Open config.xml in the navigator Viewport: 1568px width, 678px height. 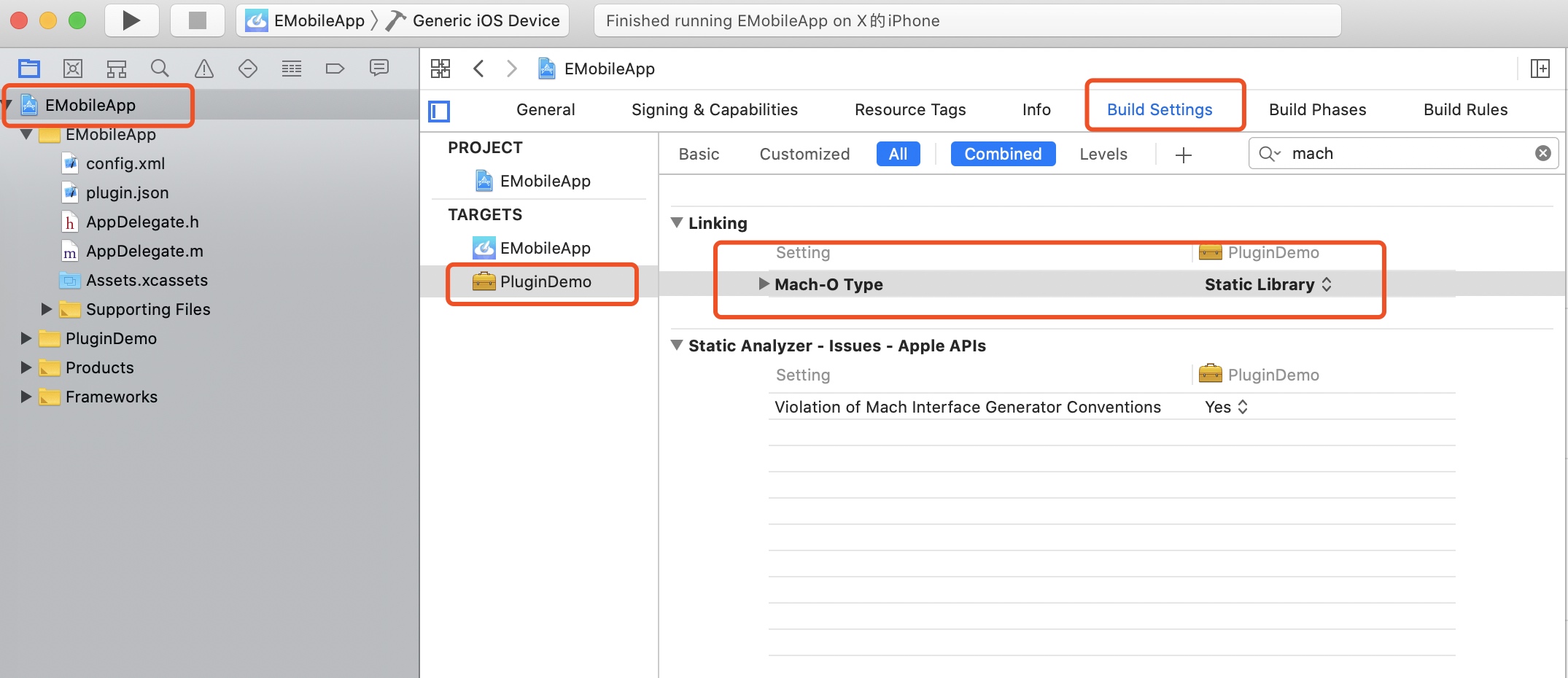click(x=113, y=163)
